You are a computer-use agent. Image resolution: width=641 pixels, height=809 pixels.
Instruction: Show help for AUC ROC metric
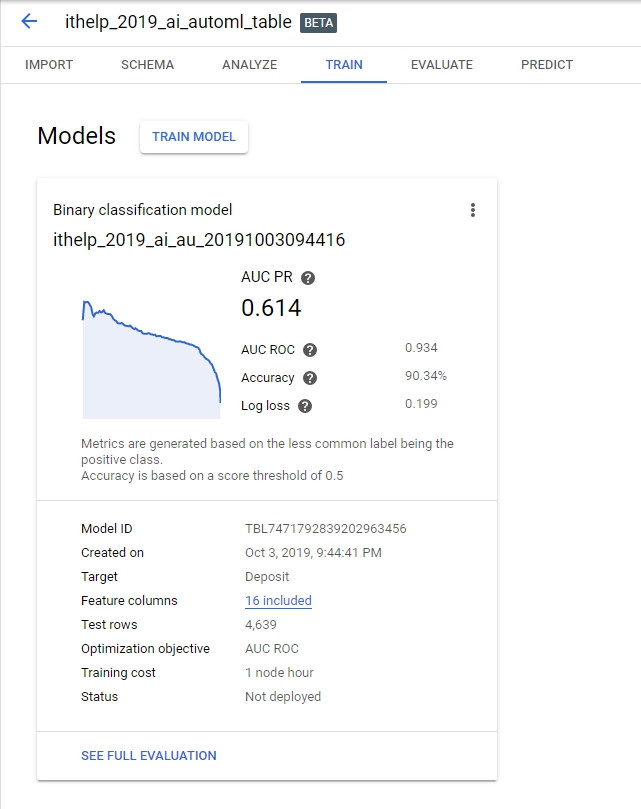coord(310,350)
